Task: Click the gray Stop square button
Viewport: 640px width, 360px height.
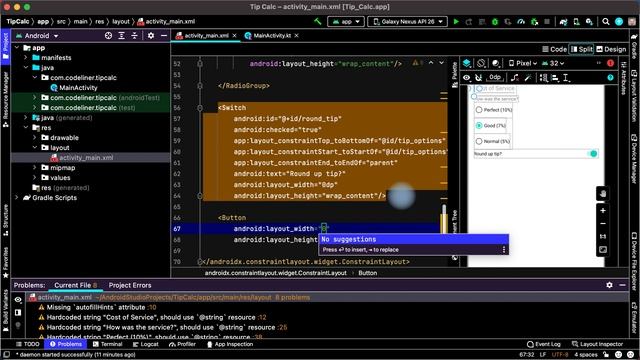Action: click(547, 22)
